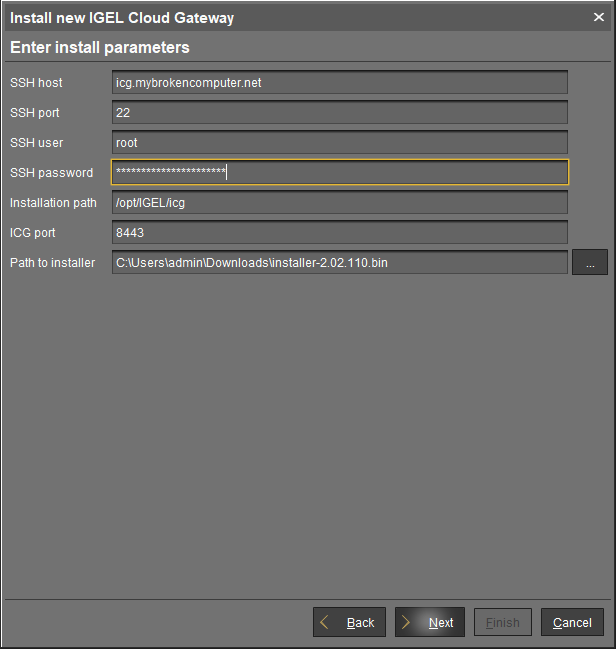
Task: Click the ICG port field showing 8443
Action: pyautogui.click(x=340, y=233)
